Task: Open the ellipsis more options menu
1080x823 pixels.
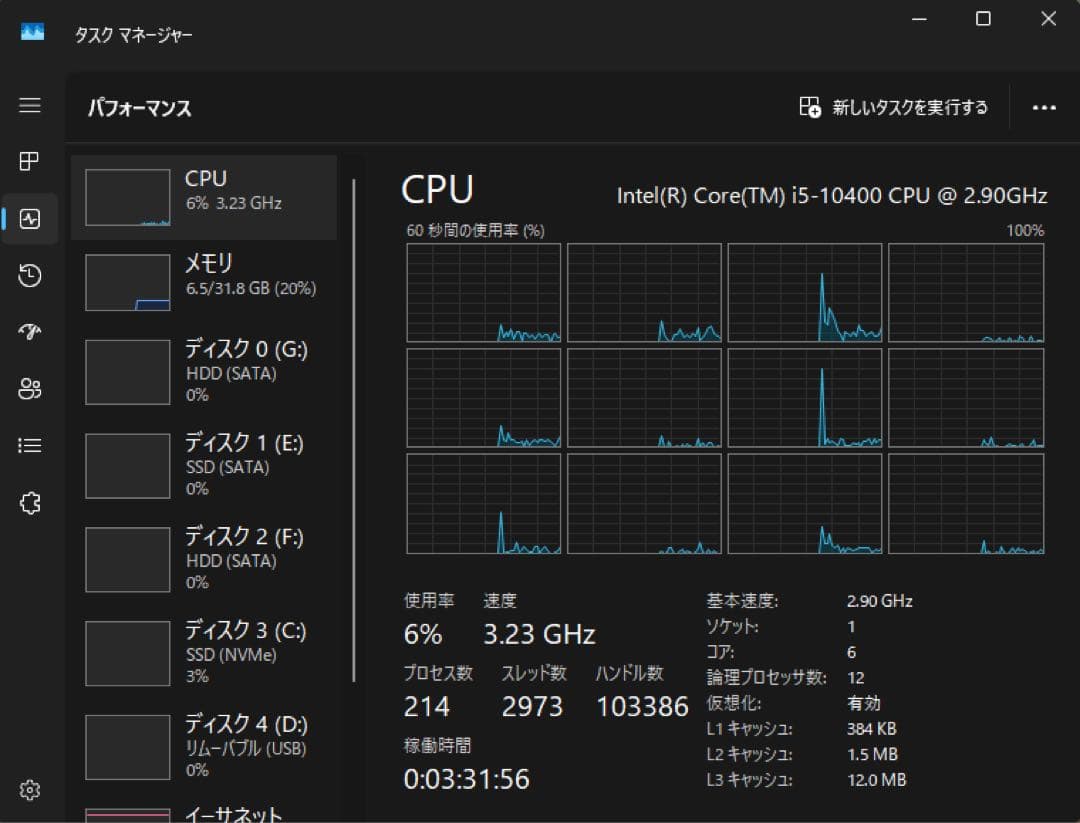Action: coord(1044,107)
